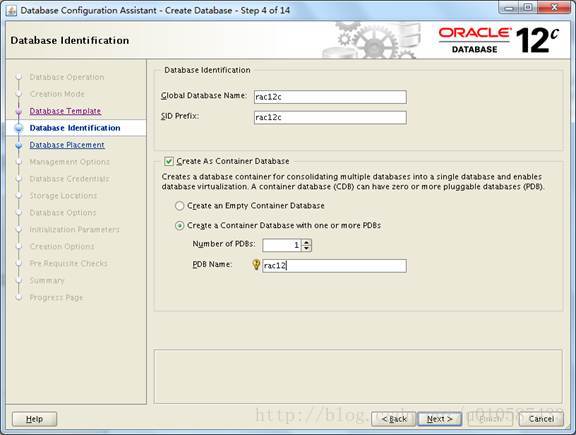Click the Global Database Name label

204,96
